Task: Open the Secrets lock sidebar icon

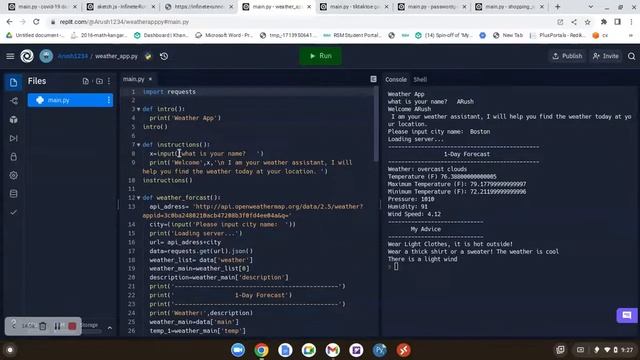Action: click(13, 157)
